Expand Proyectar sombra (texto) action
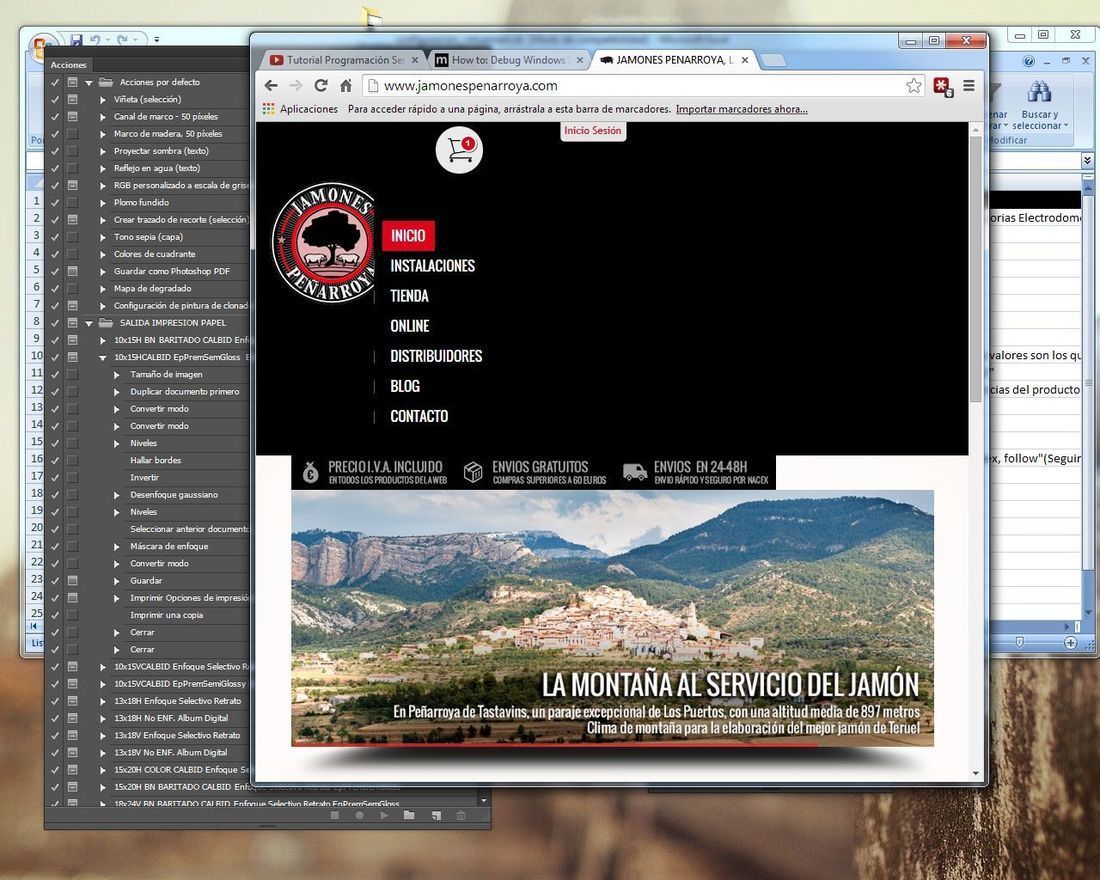 pyautogui.click(x=103, y=151)
